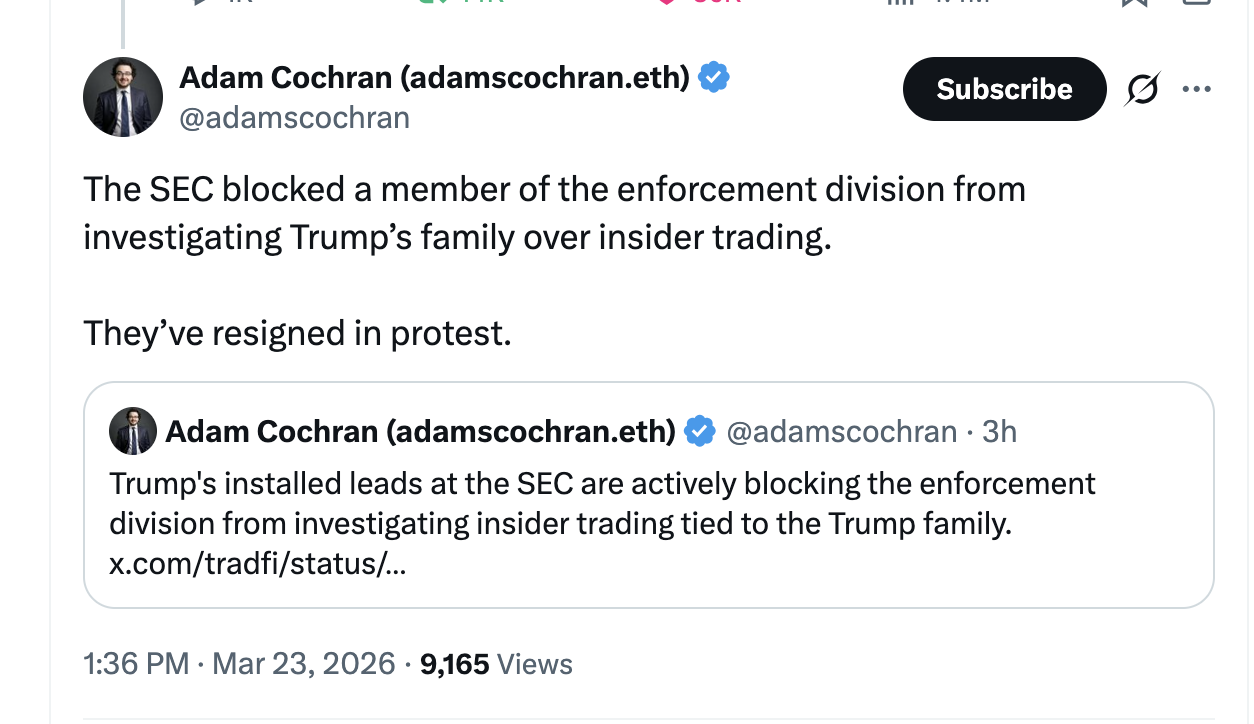This screenshot has width=1254, height=724.
Task: Click the main text 'They've resigned in protest.'
Action: coord(297,333)
